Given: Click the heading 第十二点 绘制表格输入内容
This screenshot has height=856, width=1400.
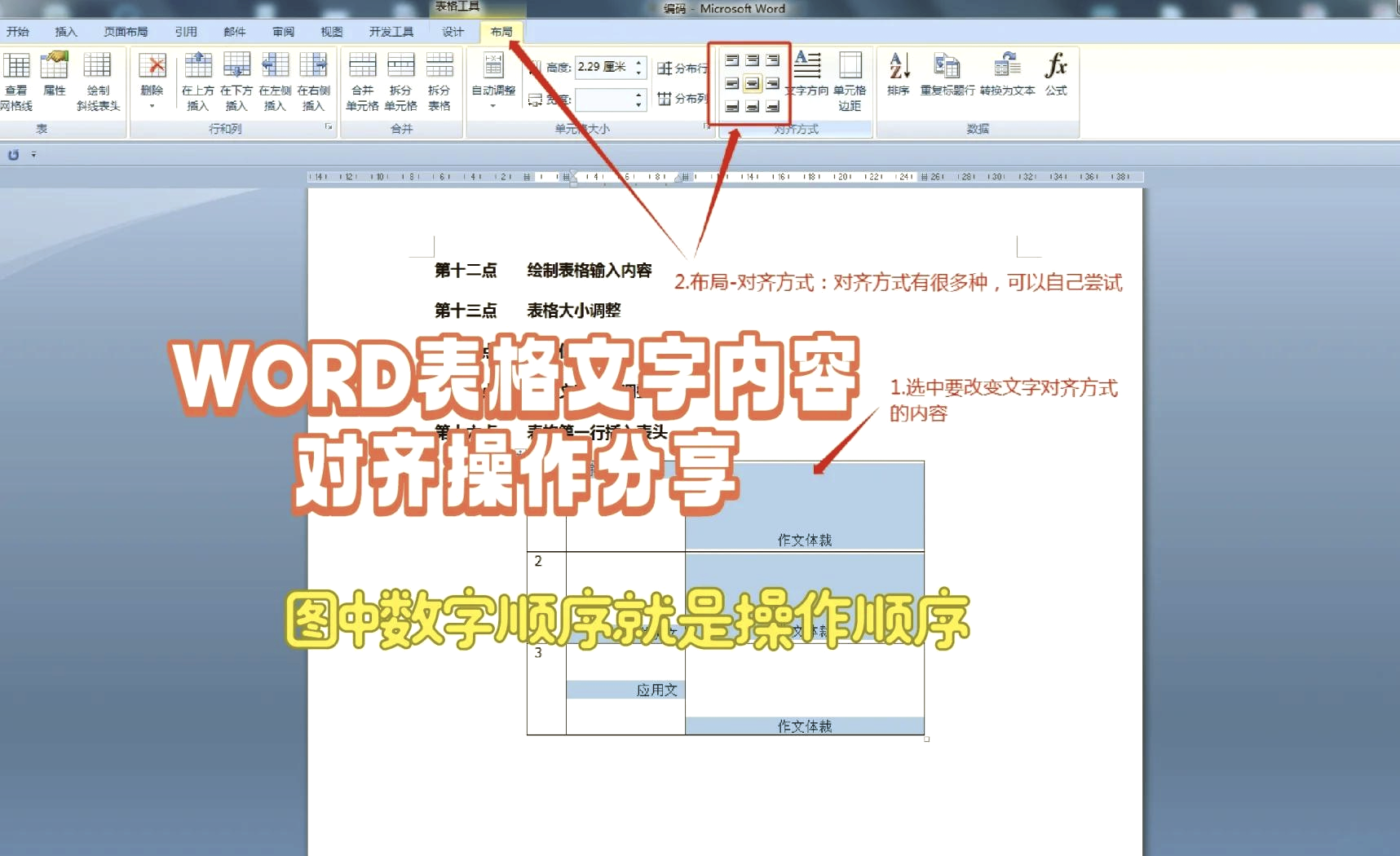Looking at the screenshot, I should pos(543,271).
